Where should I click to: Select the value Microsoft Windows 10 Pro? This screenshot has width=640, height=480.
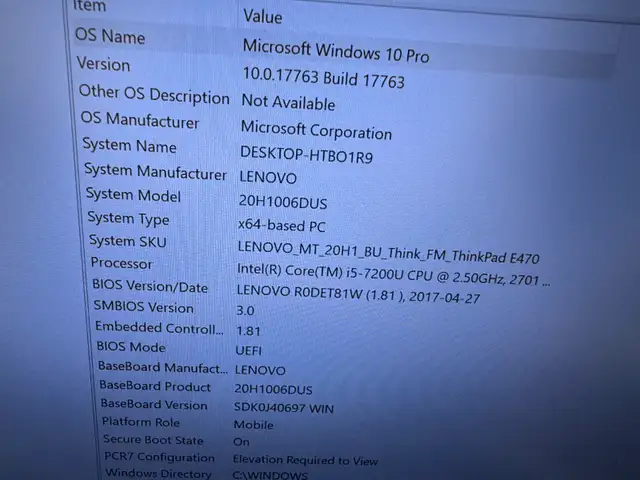click(x=336, y=51)
